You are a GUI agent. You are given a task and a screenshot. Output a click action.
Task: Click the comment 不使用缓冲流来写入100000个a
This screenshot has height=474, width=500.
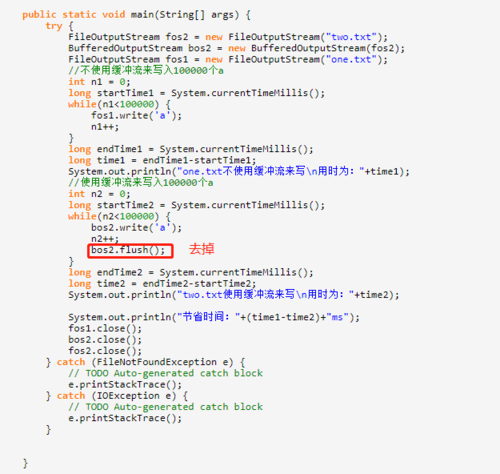[x=146, y=71]
